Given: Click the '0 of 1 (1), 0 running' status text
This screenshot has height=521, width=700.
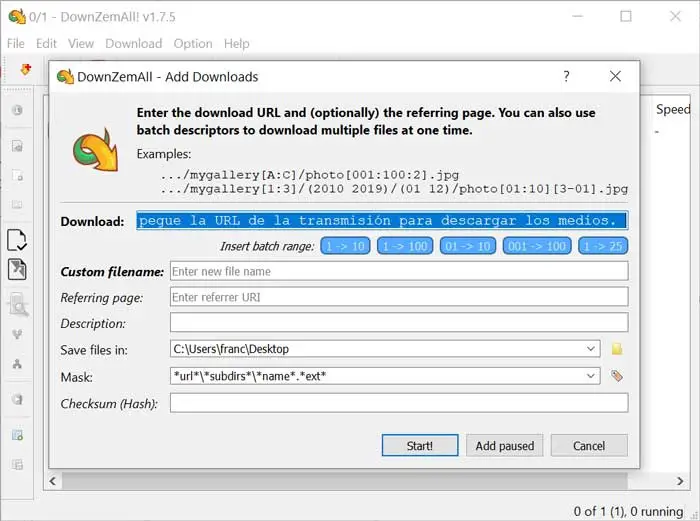Looking at the screenshot, I should click(628, 511).
